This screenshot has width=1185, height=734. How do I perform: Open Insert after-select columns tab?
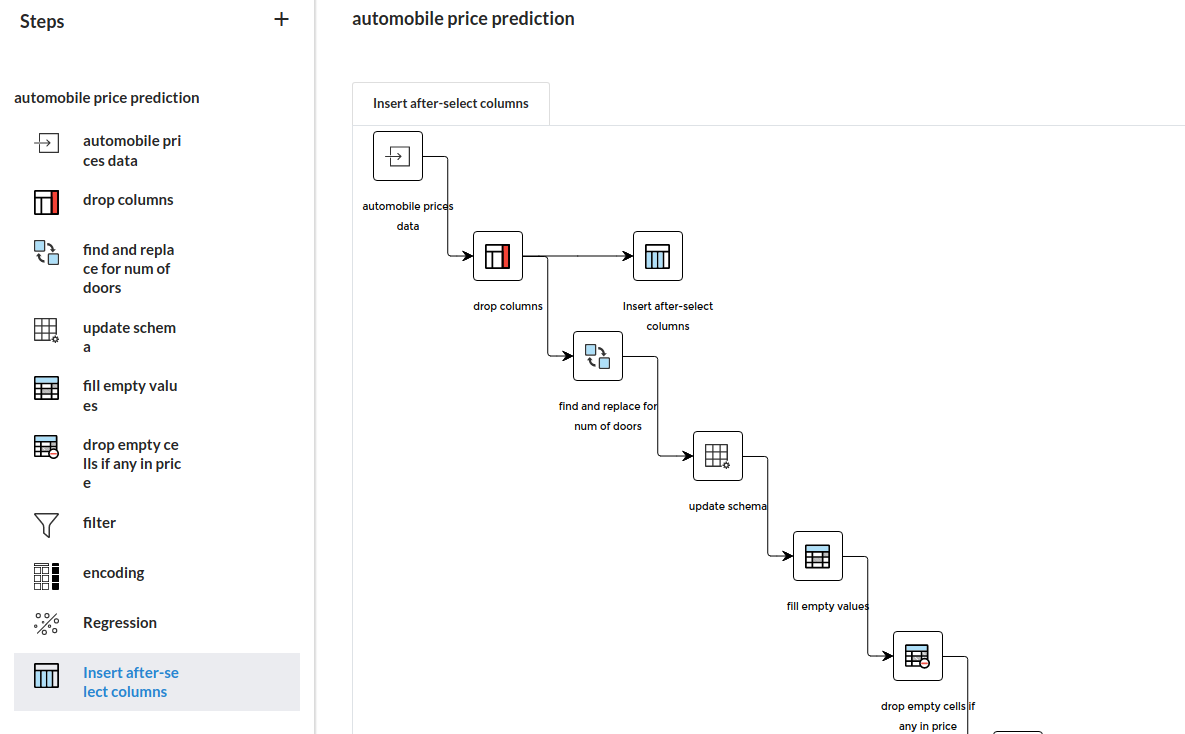click(x=451, y=103)
